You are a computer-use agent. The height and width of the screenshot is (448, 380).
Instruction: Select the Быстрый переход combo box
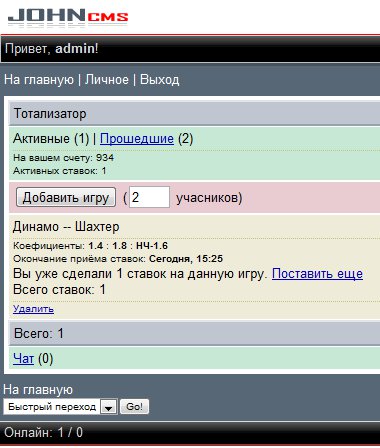(60, 407)
